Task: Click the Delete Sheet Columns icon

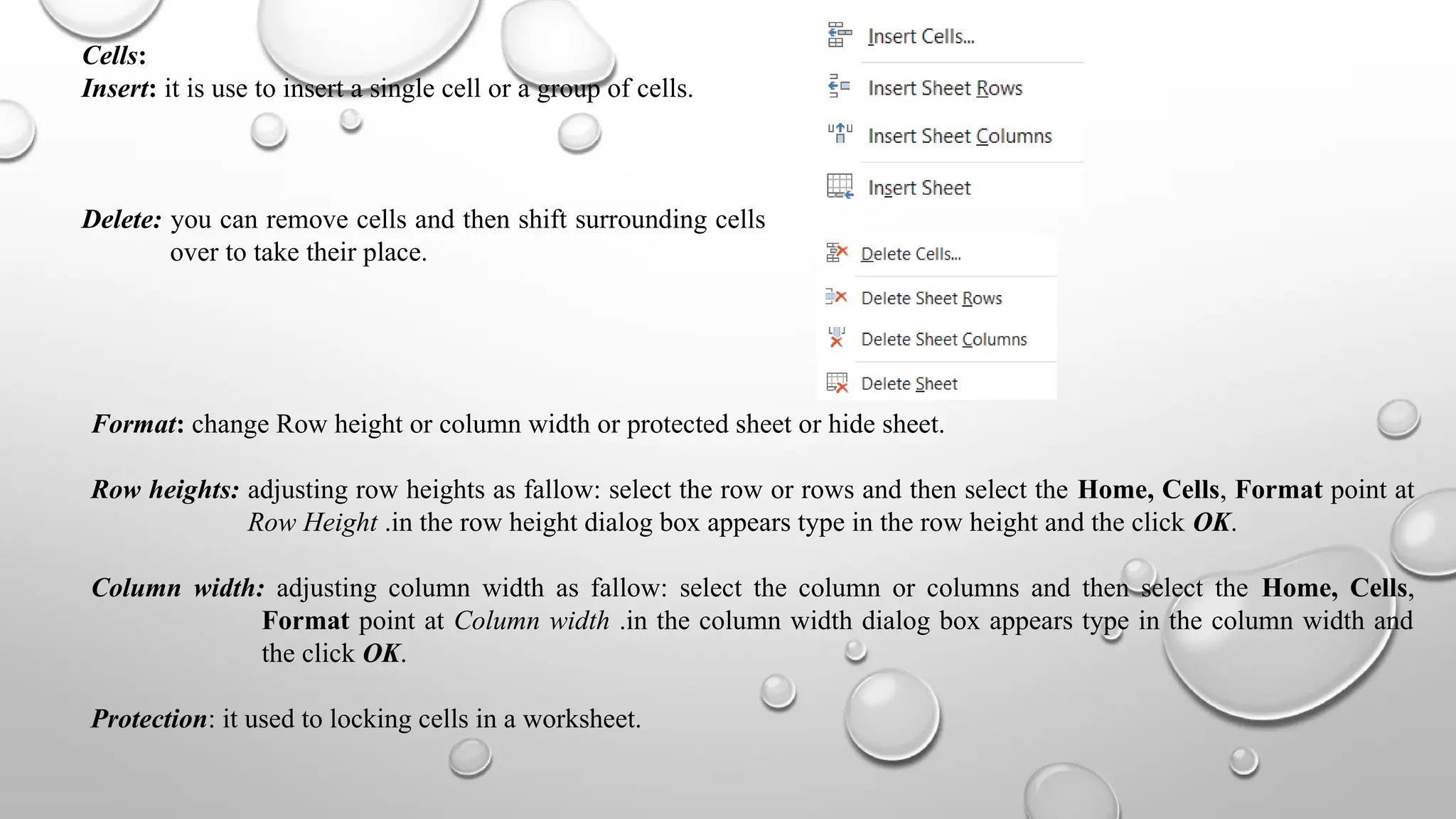Action: pos(837,337)
